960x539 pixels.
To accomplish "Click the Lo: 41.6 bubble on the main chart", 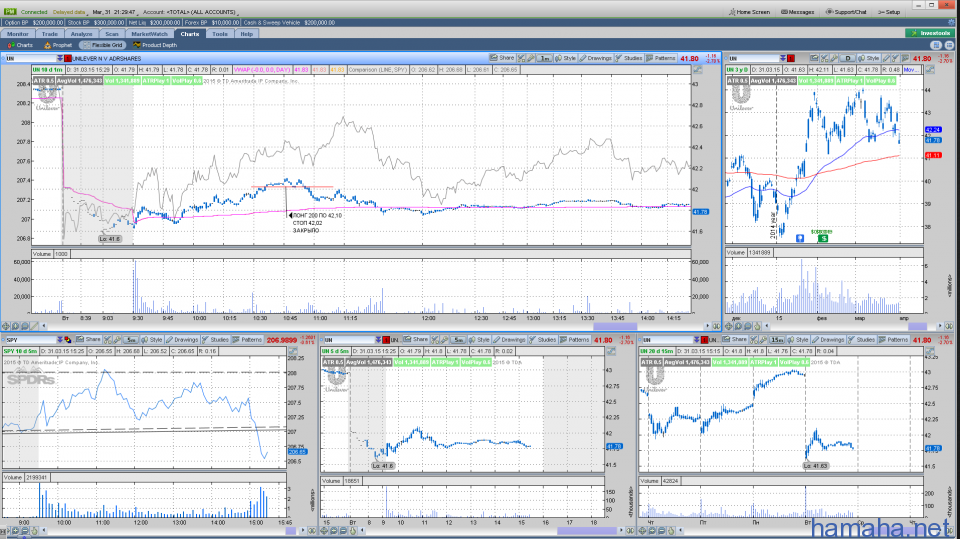I will coord(110,239).
